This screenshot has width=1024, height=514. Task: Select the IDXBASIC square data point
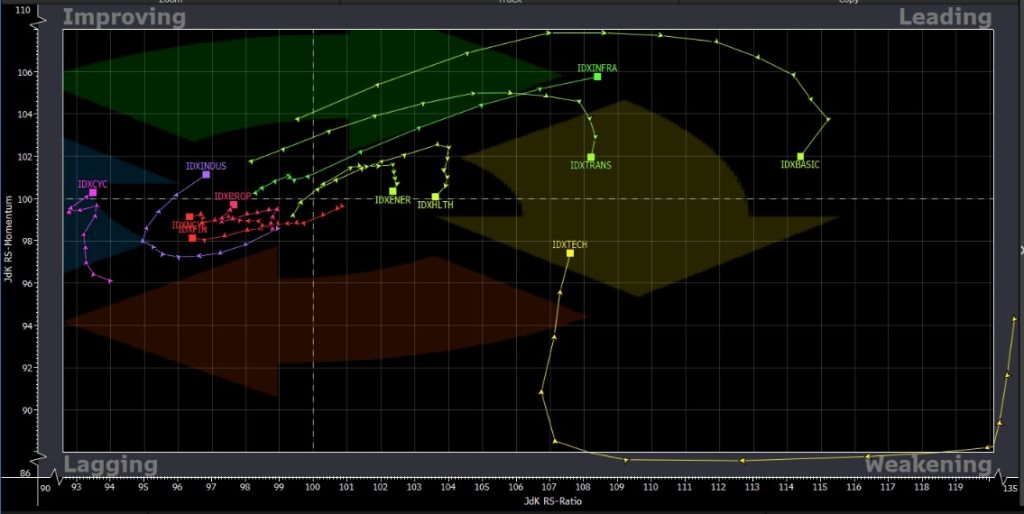801,157
